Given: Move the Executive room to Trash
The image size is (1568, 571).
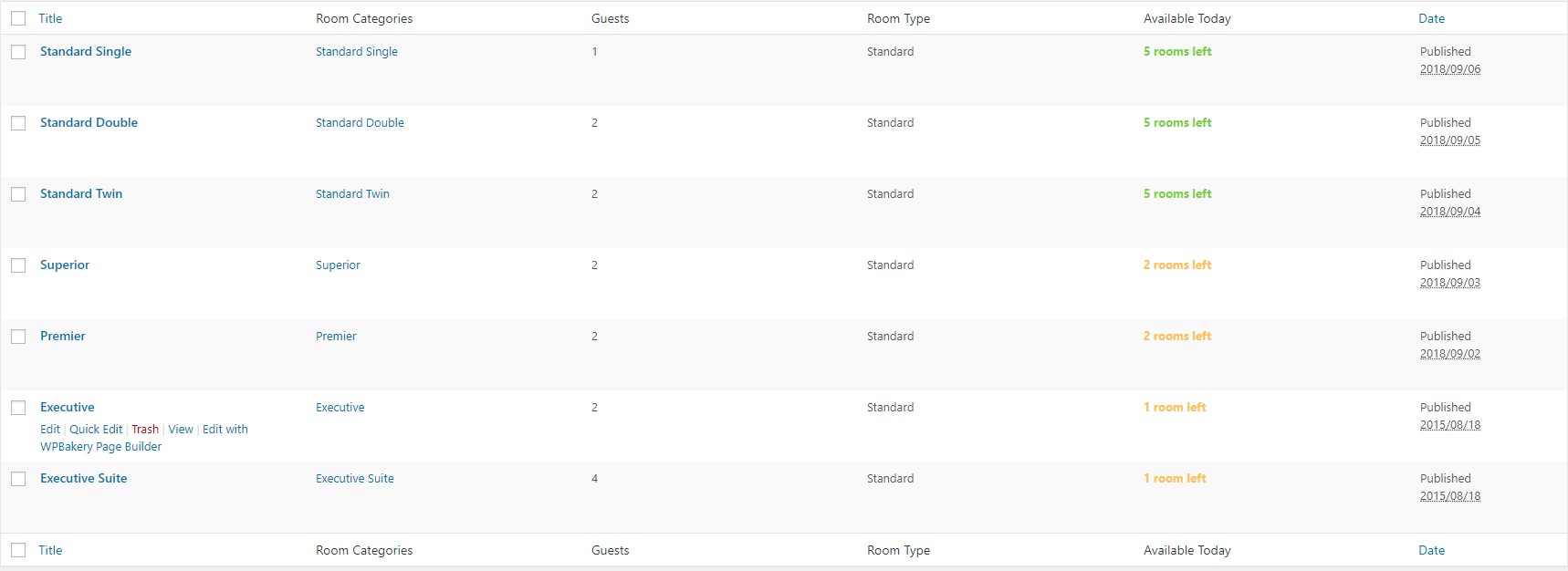Looking at the screenshot, I should pyautogui.click(x=145, y=429).
